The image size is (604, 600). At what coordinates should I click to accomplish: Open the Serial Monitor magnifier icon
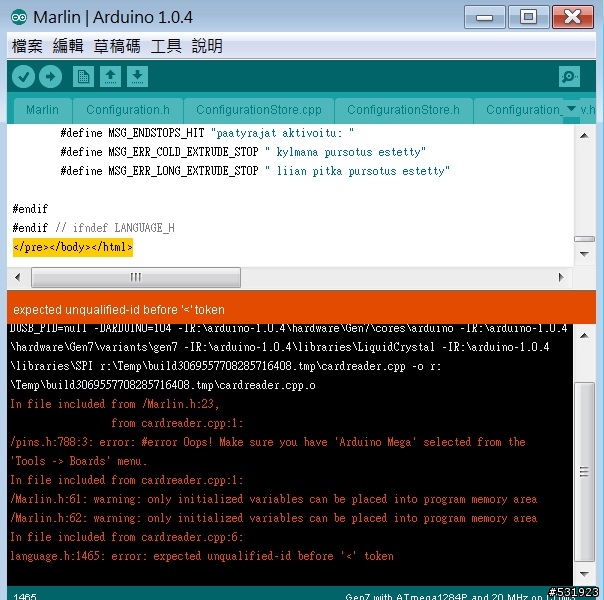[569, 76]
